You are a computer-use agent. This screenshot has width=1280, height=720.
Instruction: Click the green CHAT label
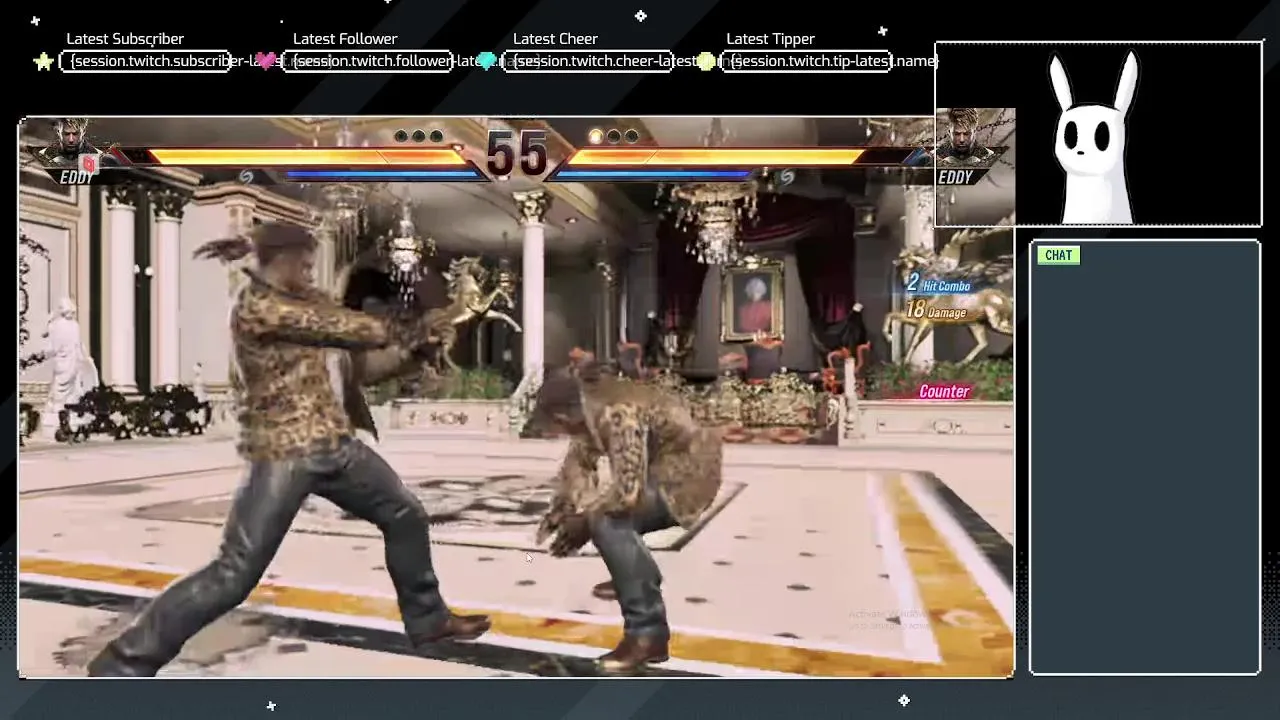(1058, 255)
